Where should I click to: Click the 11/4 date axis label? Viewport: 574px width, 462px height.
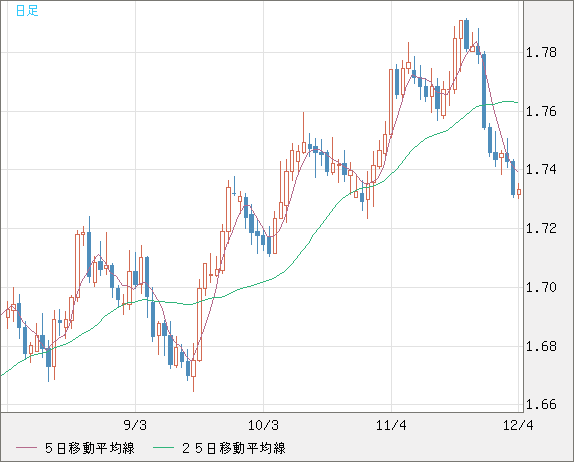click(391, 425)
